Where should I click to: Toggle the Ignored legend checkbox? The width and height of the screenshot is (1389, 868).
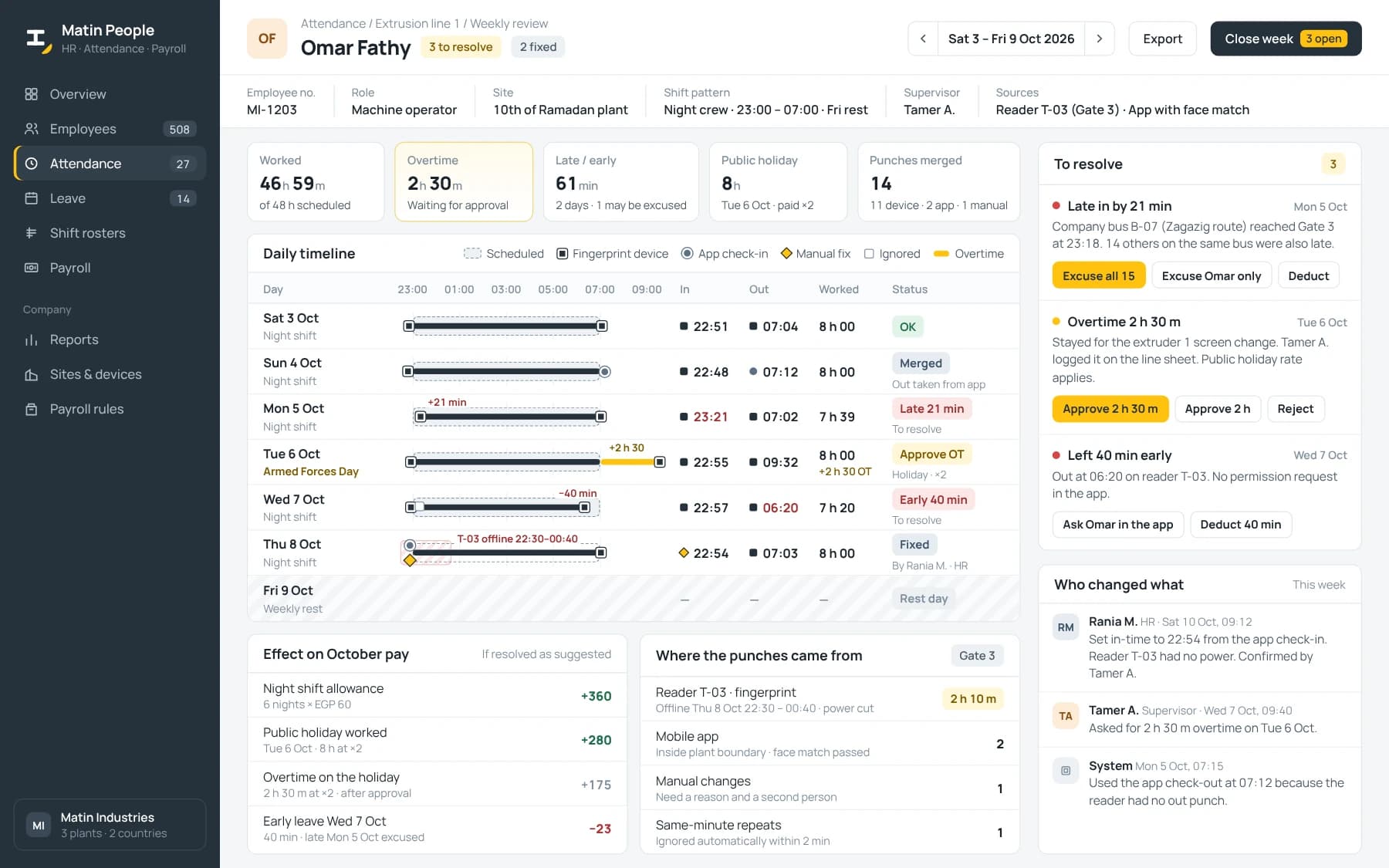pos(869,254)
